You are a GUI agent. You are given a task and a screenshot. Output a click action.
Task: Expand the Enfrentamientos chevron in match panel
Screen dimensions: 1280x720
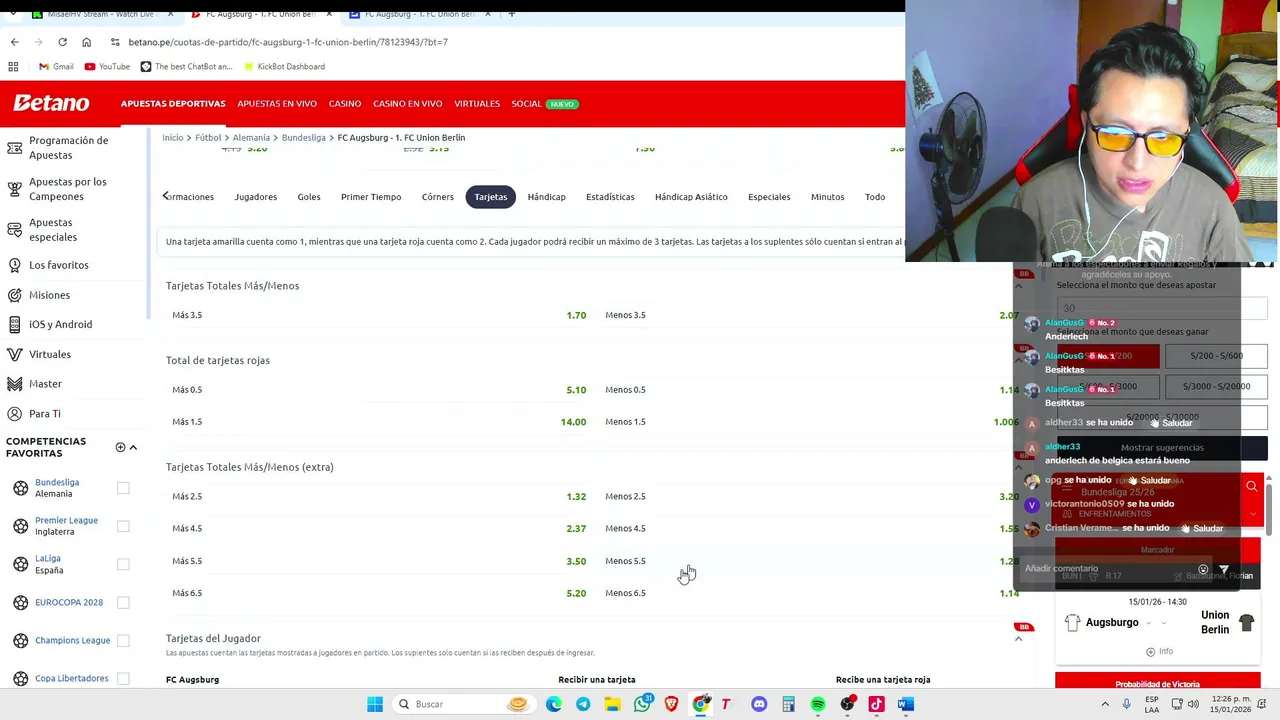point(1253,514)
